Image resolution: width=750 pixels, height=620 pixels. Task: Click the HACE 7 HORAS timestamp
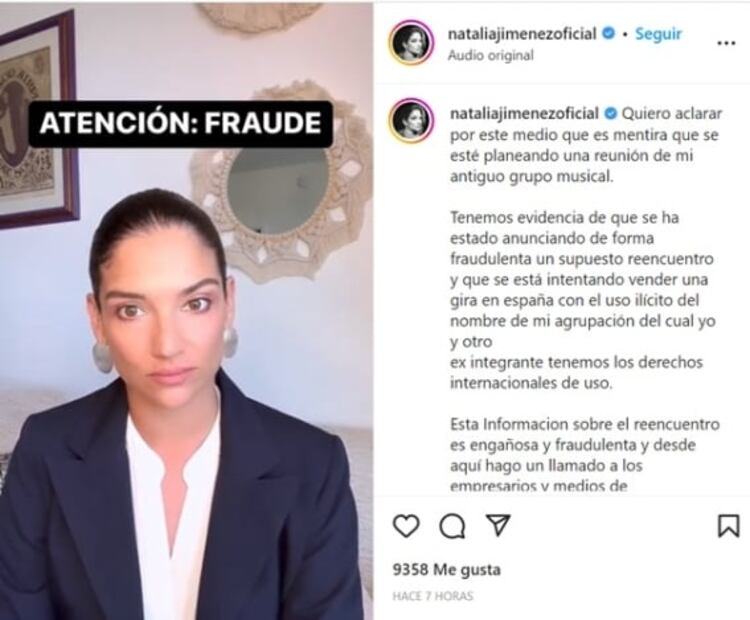click(432, 596)
